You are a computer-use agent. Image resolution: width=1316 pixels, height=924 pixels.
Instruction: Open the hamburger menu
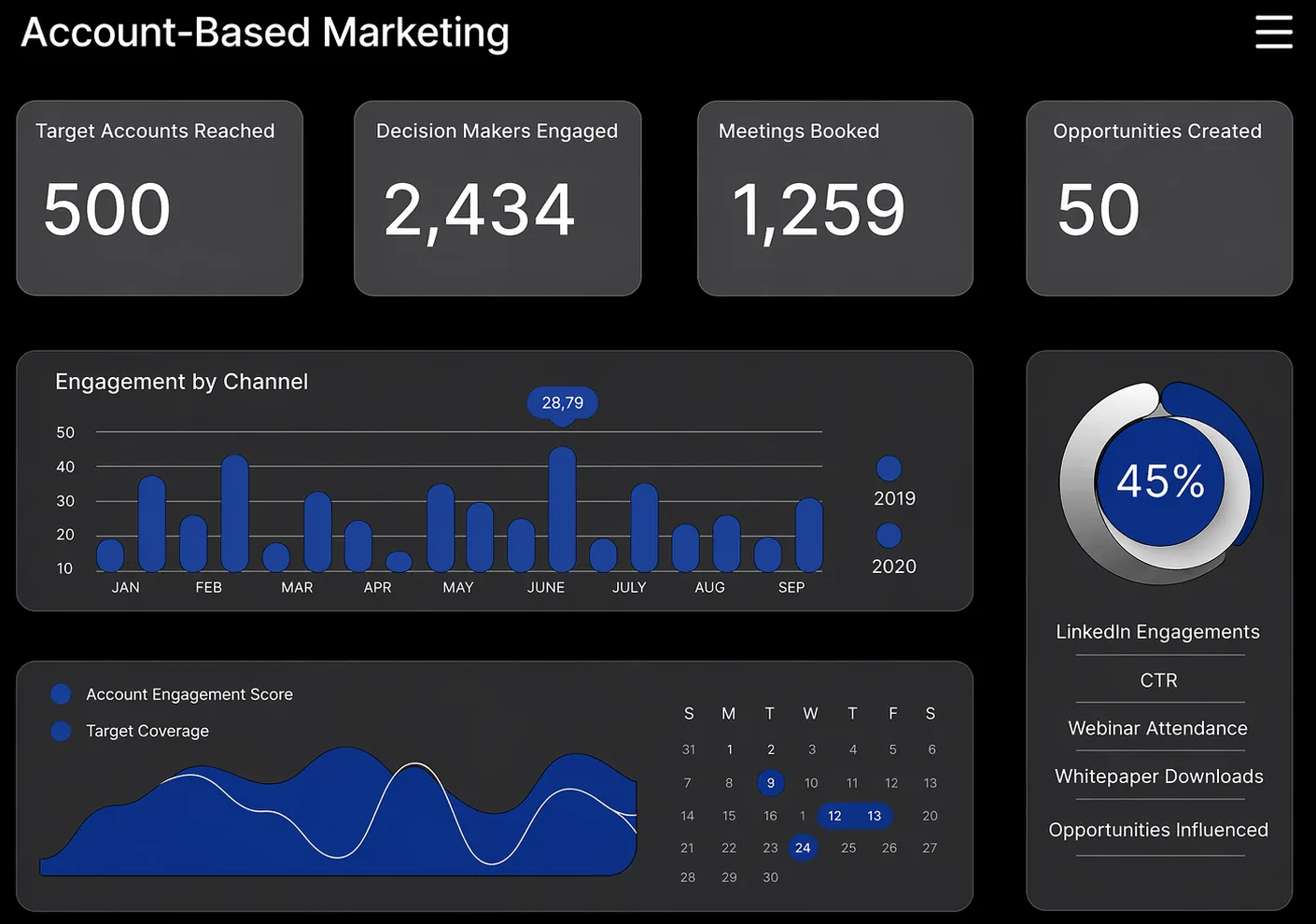[x=1274, y=32]
